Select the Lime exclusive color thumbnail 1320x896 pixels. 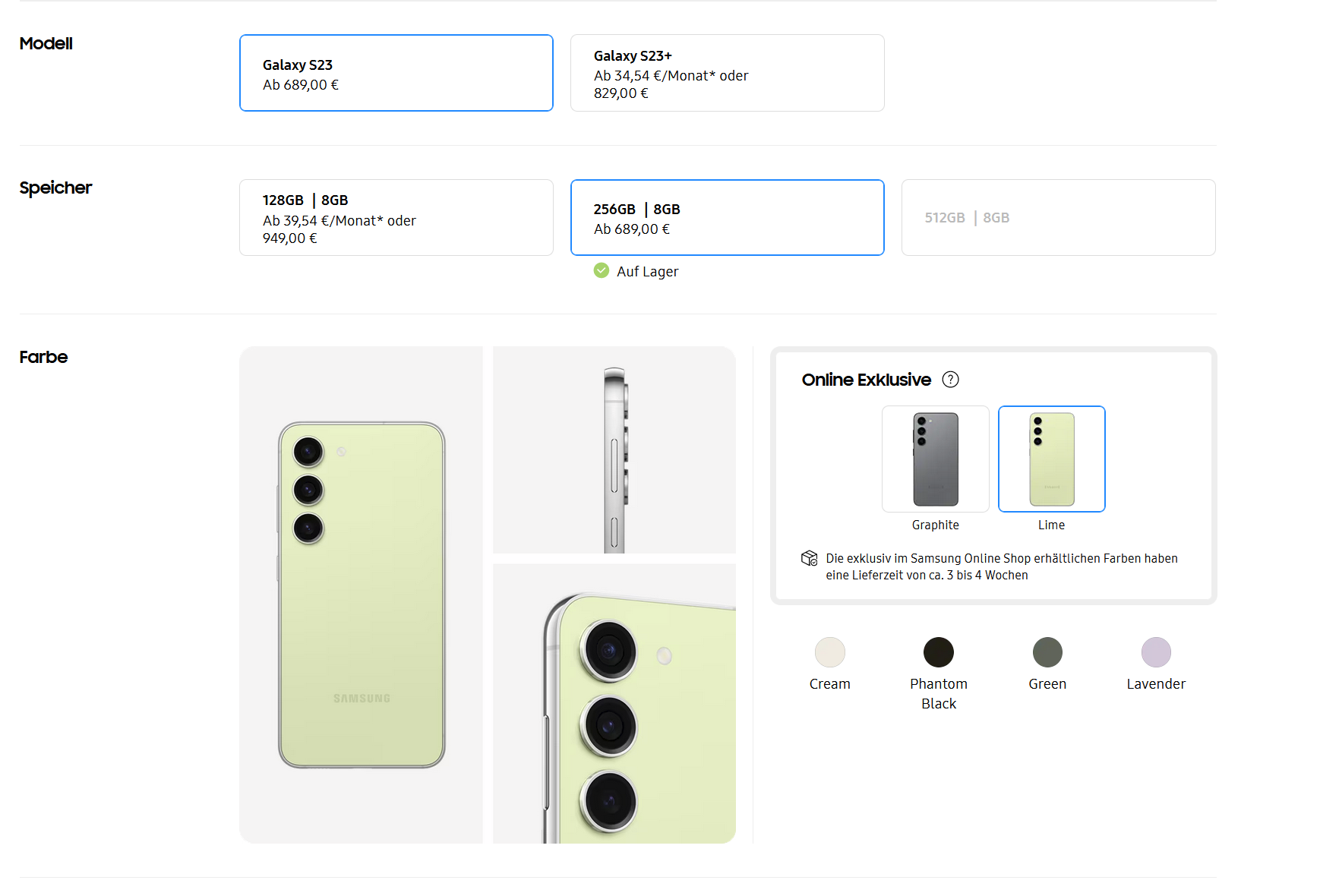[1052, 459]
